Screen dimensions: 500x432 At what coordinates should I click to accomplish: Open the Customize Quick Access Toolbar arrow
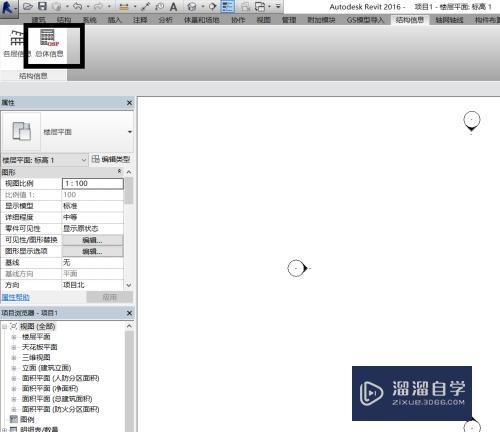coord(278,6)
